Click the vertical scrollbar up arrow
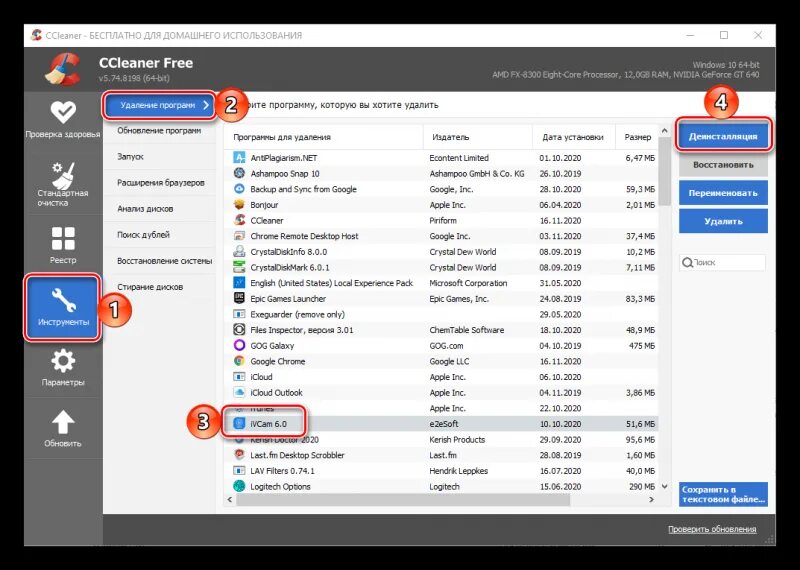The image size is (800, 570). pyautogui.click(x=664, y=131)
